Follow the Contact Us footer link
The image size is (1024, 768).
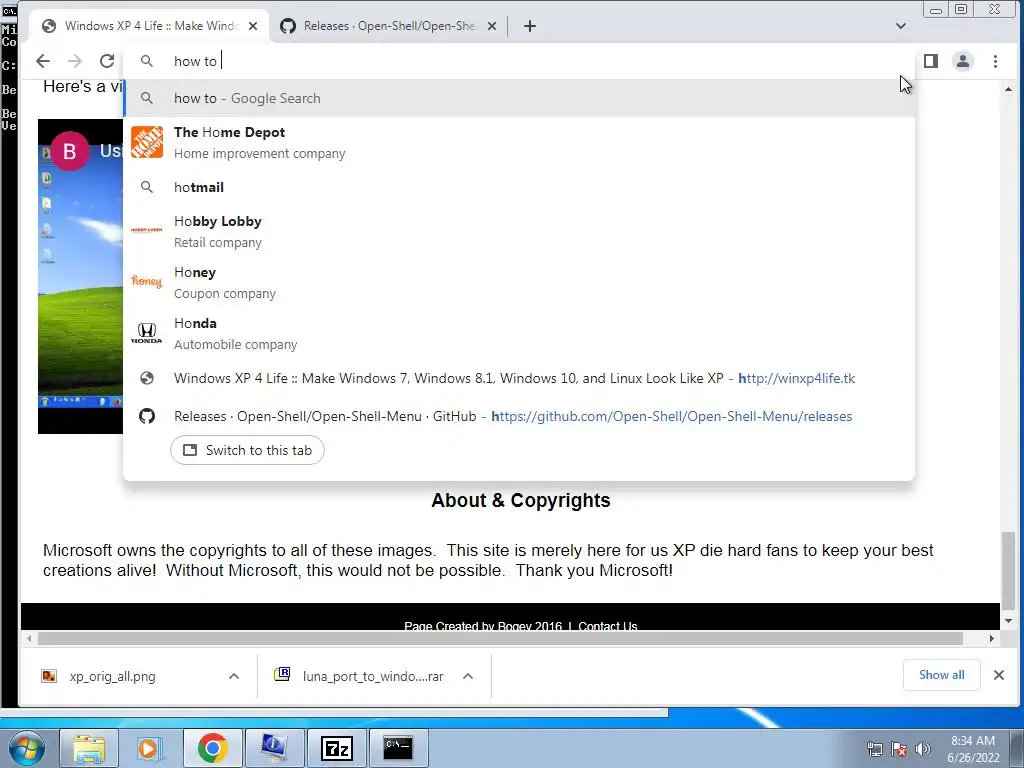pos(607,626)
